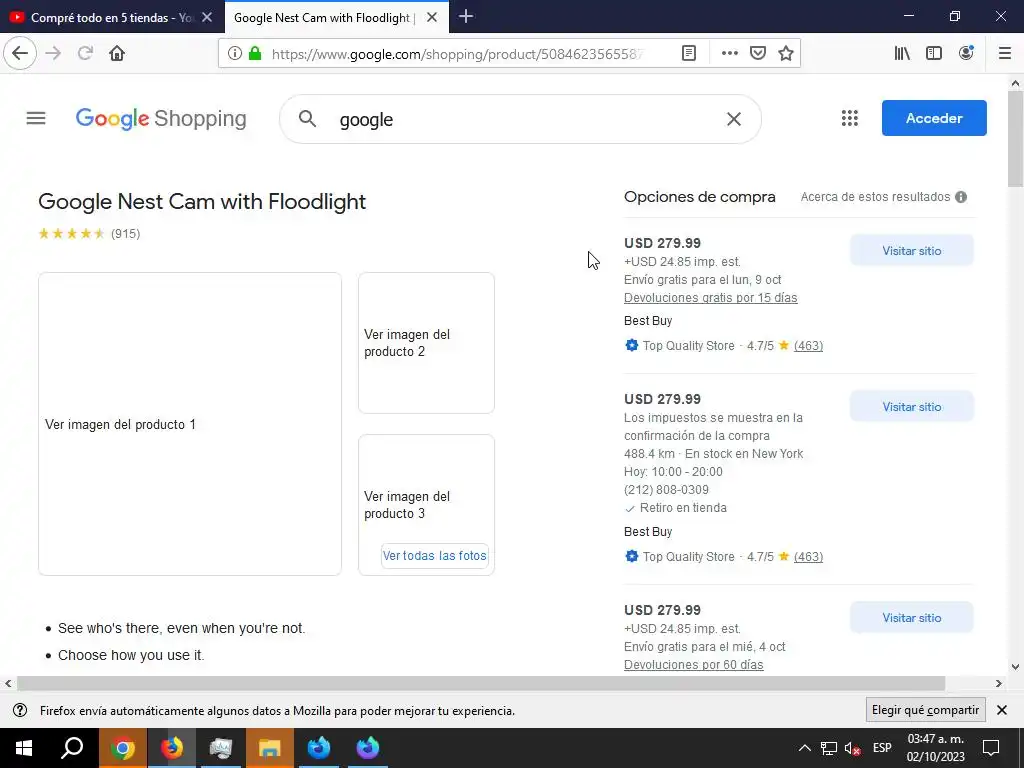Visit site for third USD 279.99 offer

912,618
